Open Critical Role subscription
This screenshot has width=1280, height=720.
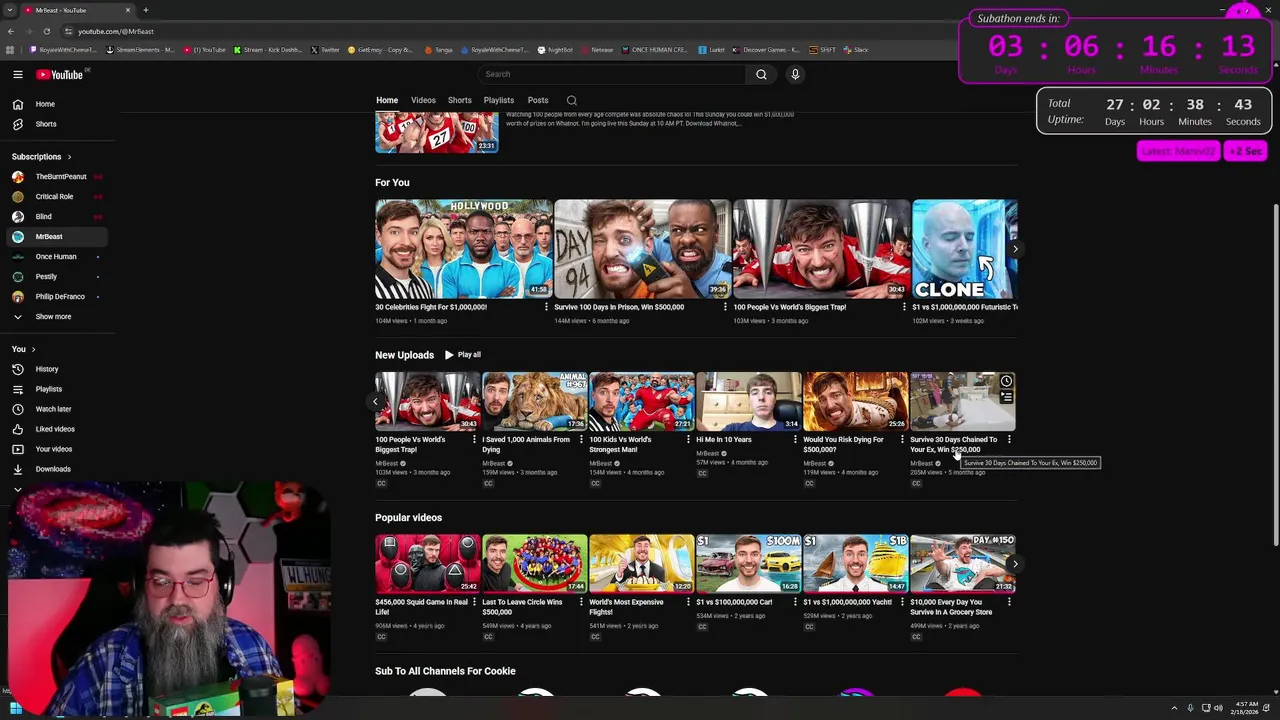59,197
